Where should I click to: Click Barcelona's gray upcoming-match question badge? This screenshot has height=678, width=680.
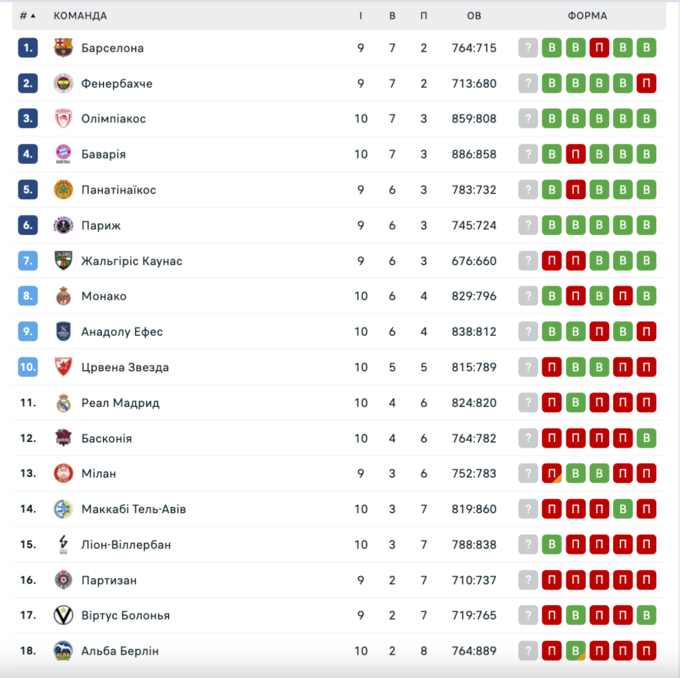528,48
